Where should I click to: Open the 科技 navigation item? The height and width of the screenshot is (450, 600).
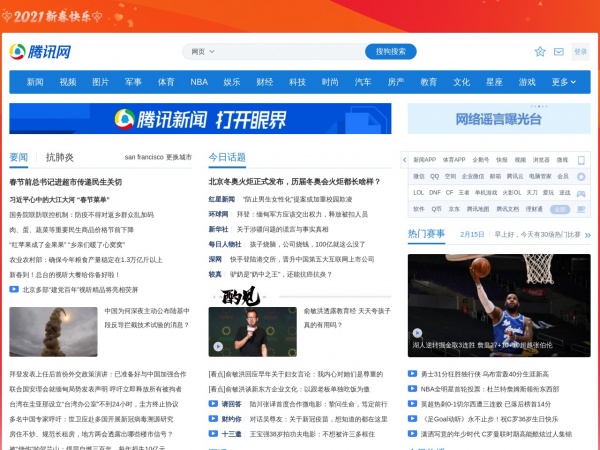[x=297, y=82]
